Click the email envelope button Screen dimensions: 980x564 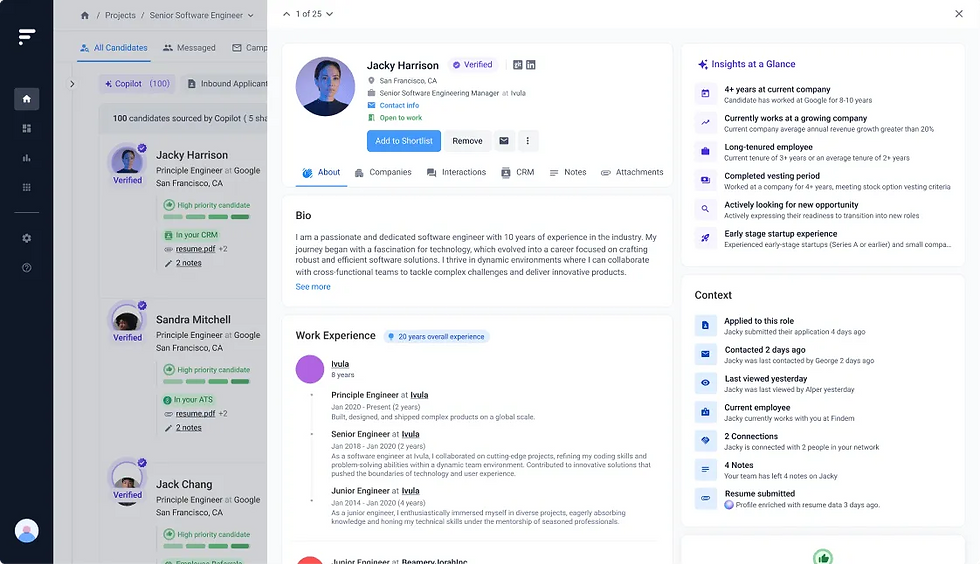point(504,141)
